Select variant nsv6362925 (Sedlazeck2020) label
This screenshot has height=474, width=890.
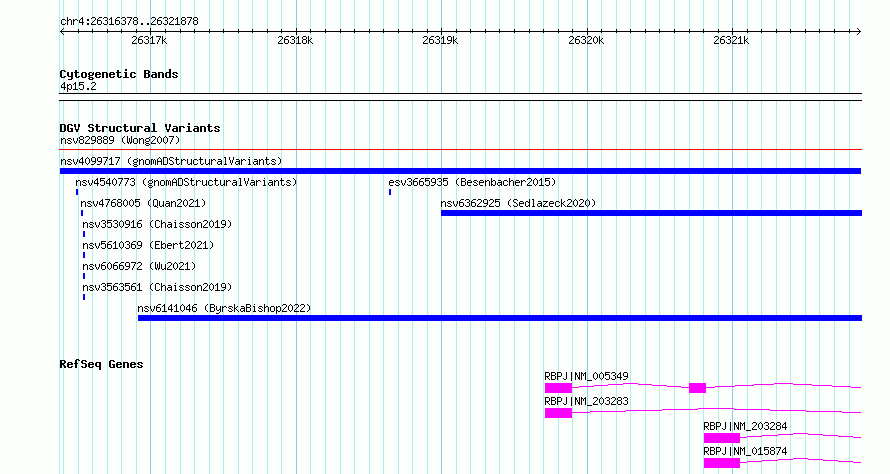pyautogui.click(x=518, y=203)
